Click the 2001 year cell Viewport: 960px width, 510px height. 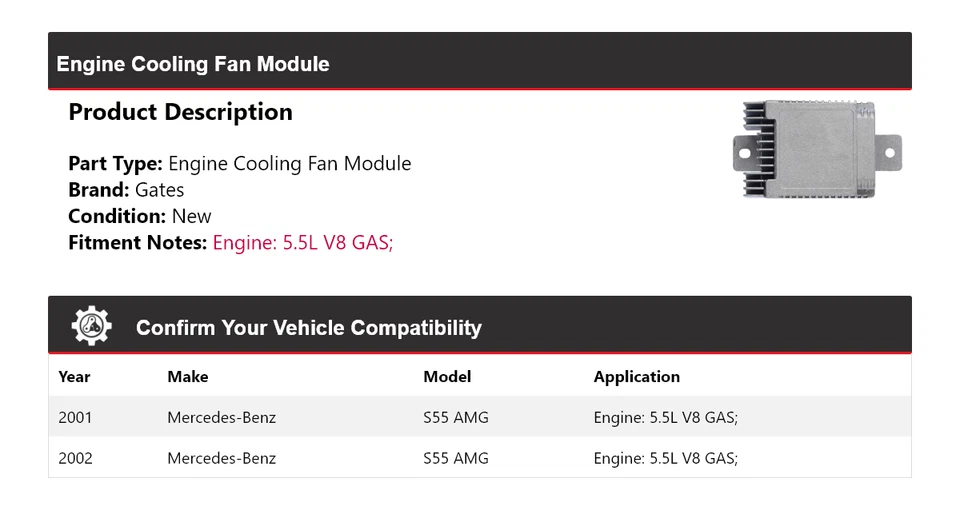coord(75,417)
